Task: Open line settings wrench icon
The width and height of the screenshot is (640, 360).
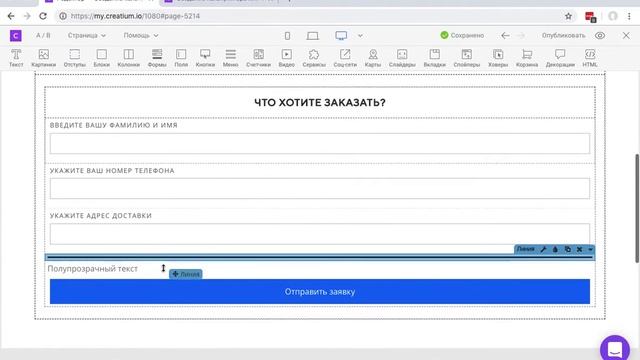Action: 543,249
